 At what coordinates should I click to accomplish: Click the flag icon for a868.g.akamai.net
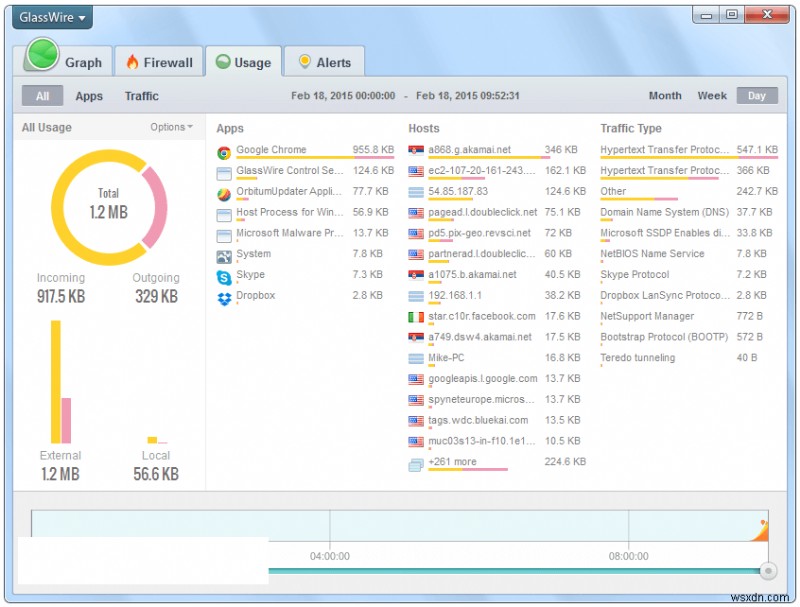coord(416,150)
